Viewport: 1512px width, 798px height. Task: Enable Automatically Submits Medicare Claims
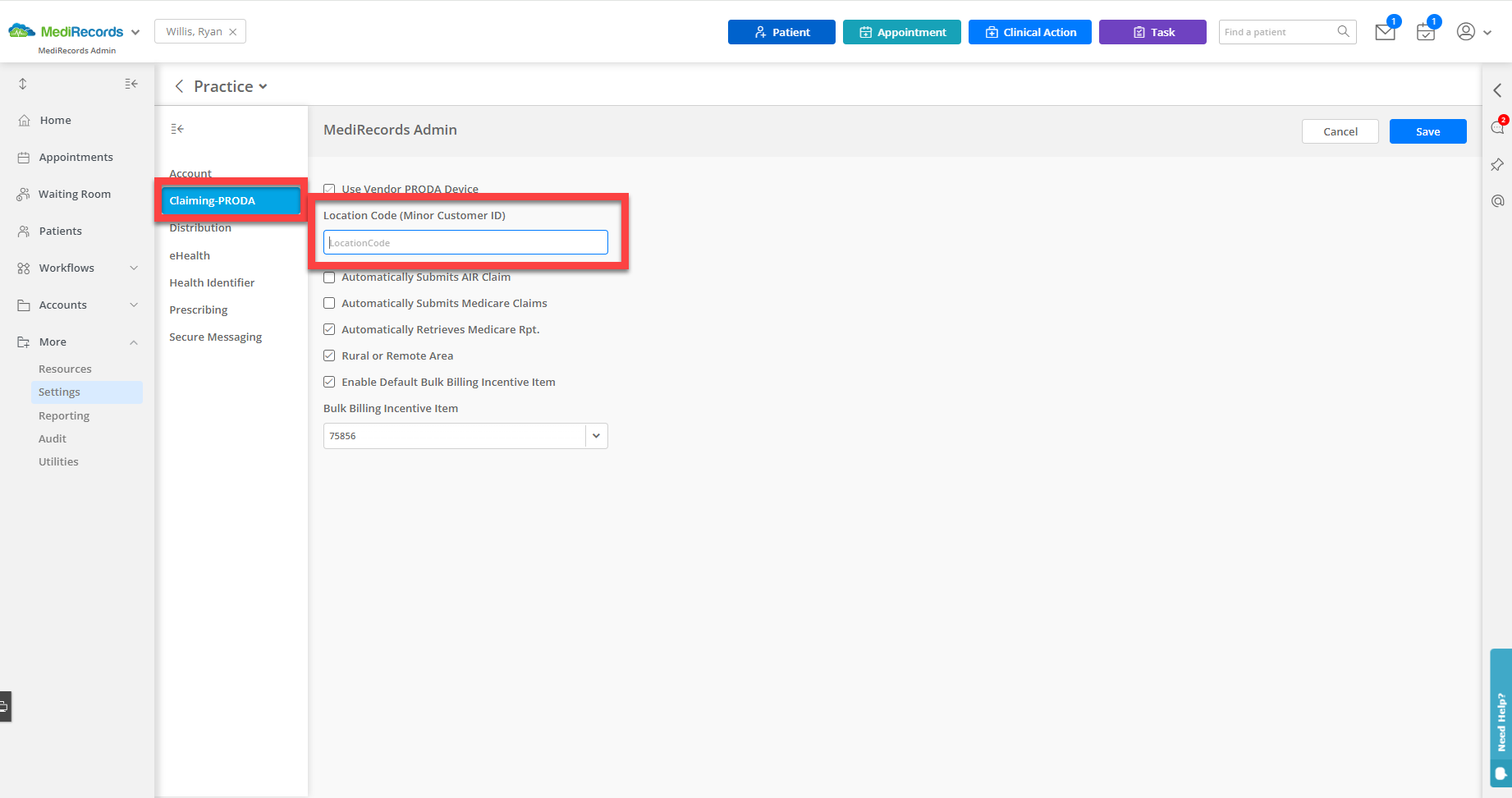[x=329, y=303]
